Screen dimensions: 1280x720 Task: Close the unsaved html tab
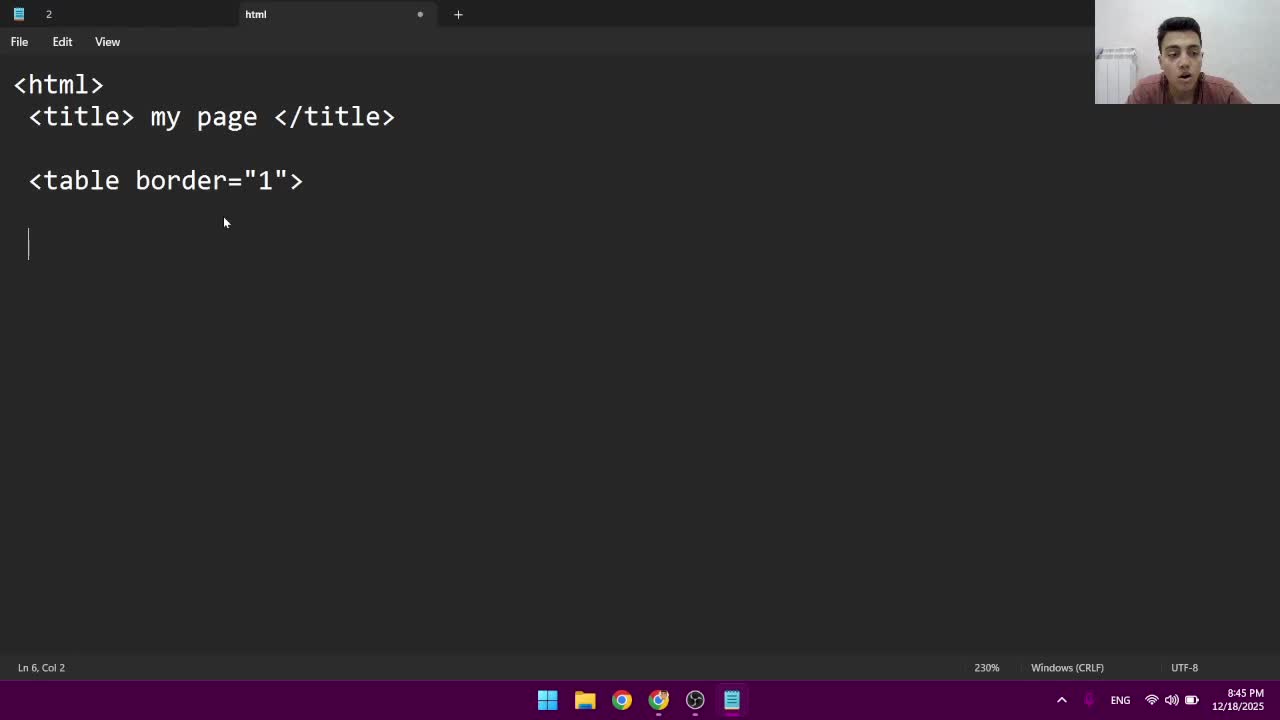[x=420, y=14]
